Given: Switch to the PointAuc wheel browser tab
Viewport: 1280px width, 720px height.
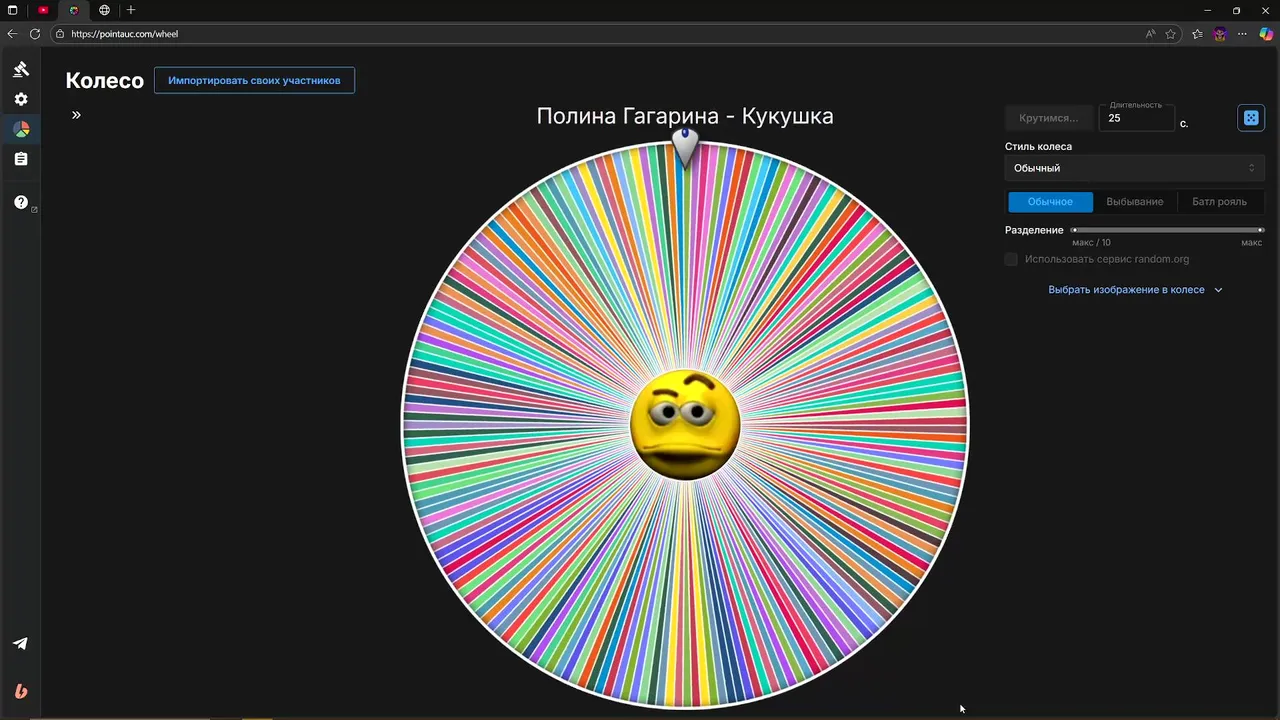Looking at the screenshot, I should coord(74,10).
